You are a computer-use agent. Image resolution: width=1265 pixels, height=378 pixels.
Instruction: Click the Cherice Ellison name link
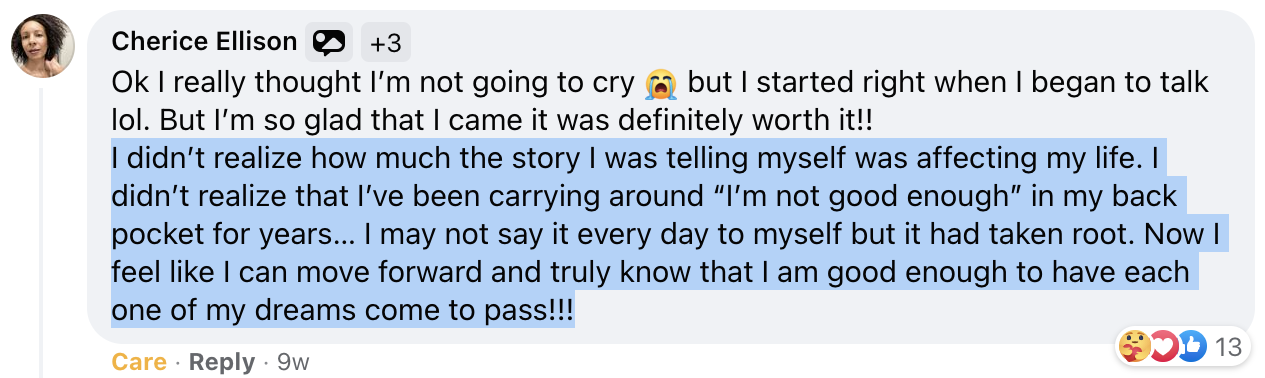click(x=204, y=42)
